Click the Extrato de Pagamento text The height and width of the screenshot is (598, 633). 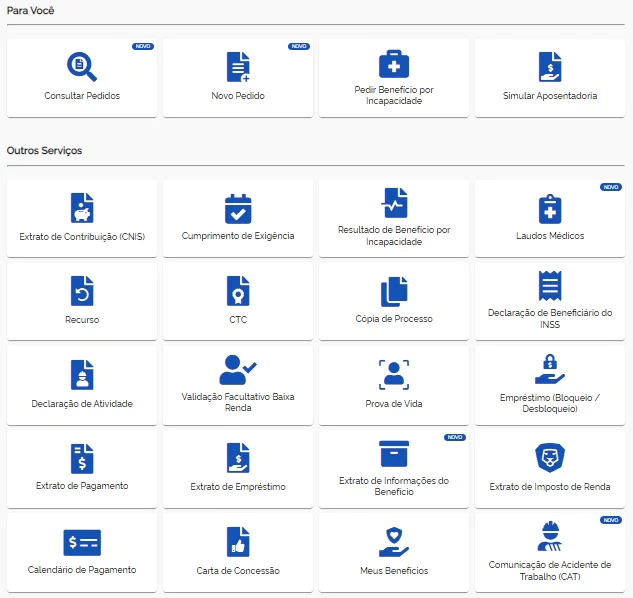(x=82, y=486)
